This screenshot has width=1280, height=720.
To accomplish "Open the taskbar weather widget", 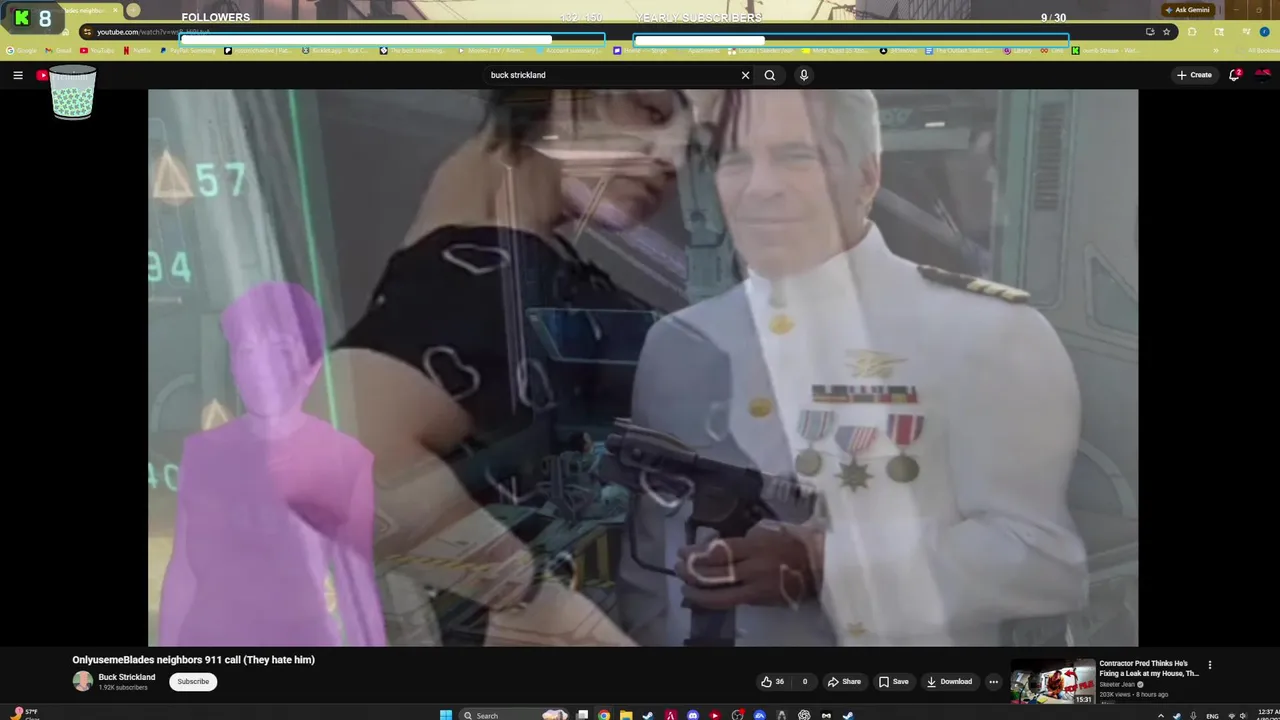I will point(27,714).
